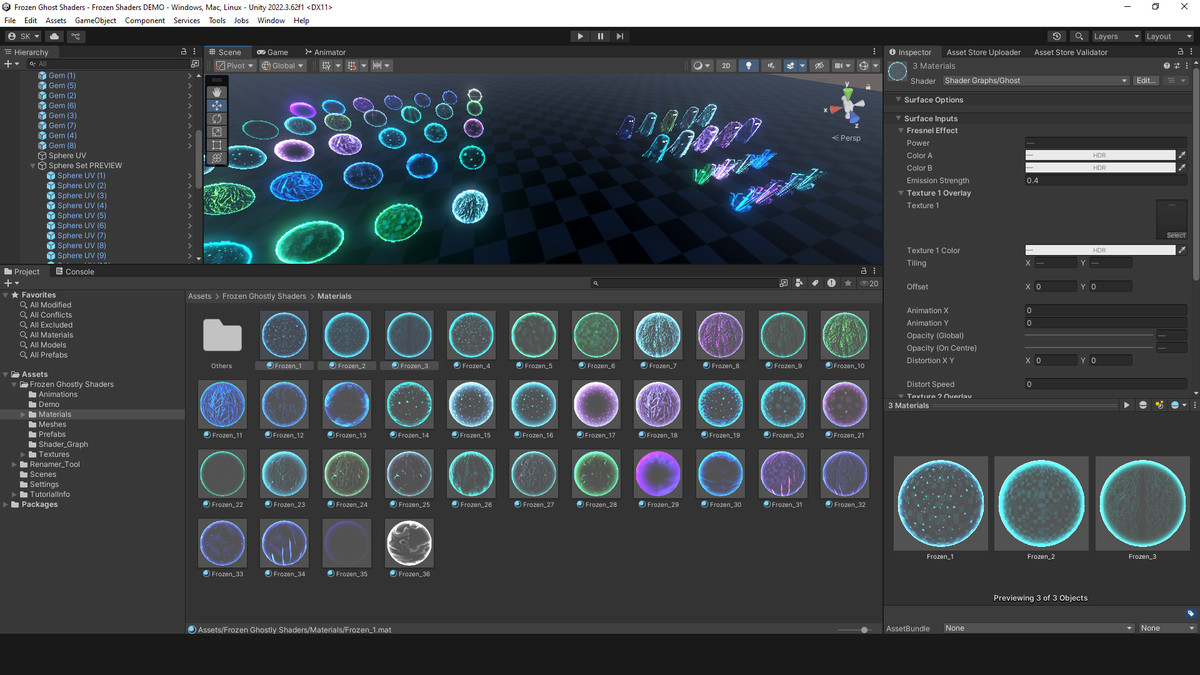Screen dimensions: 1200x675
Task: Select the Rotate tool in Scene overlay
Action: point(217,118)
